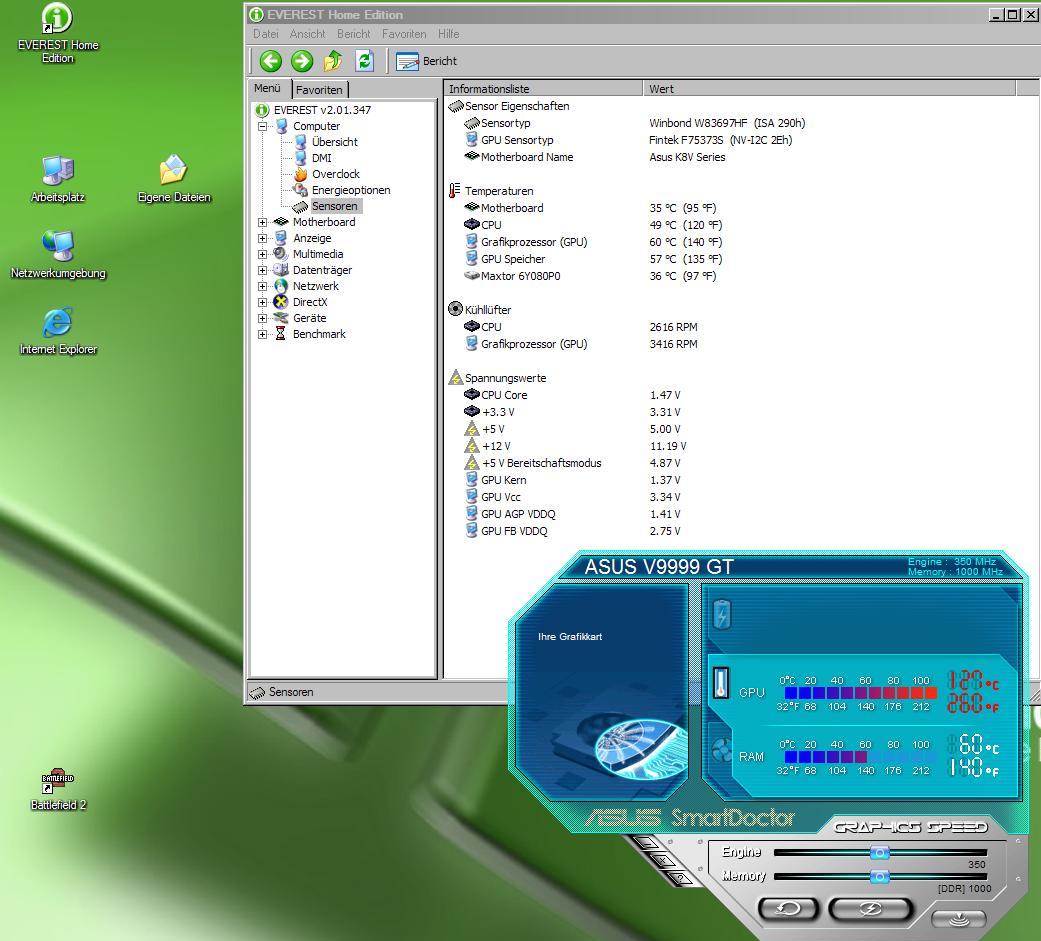Open the Hilfe menu
The image size is (1041, 941).
coord(448,34)
